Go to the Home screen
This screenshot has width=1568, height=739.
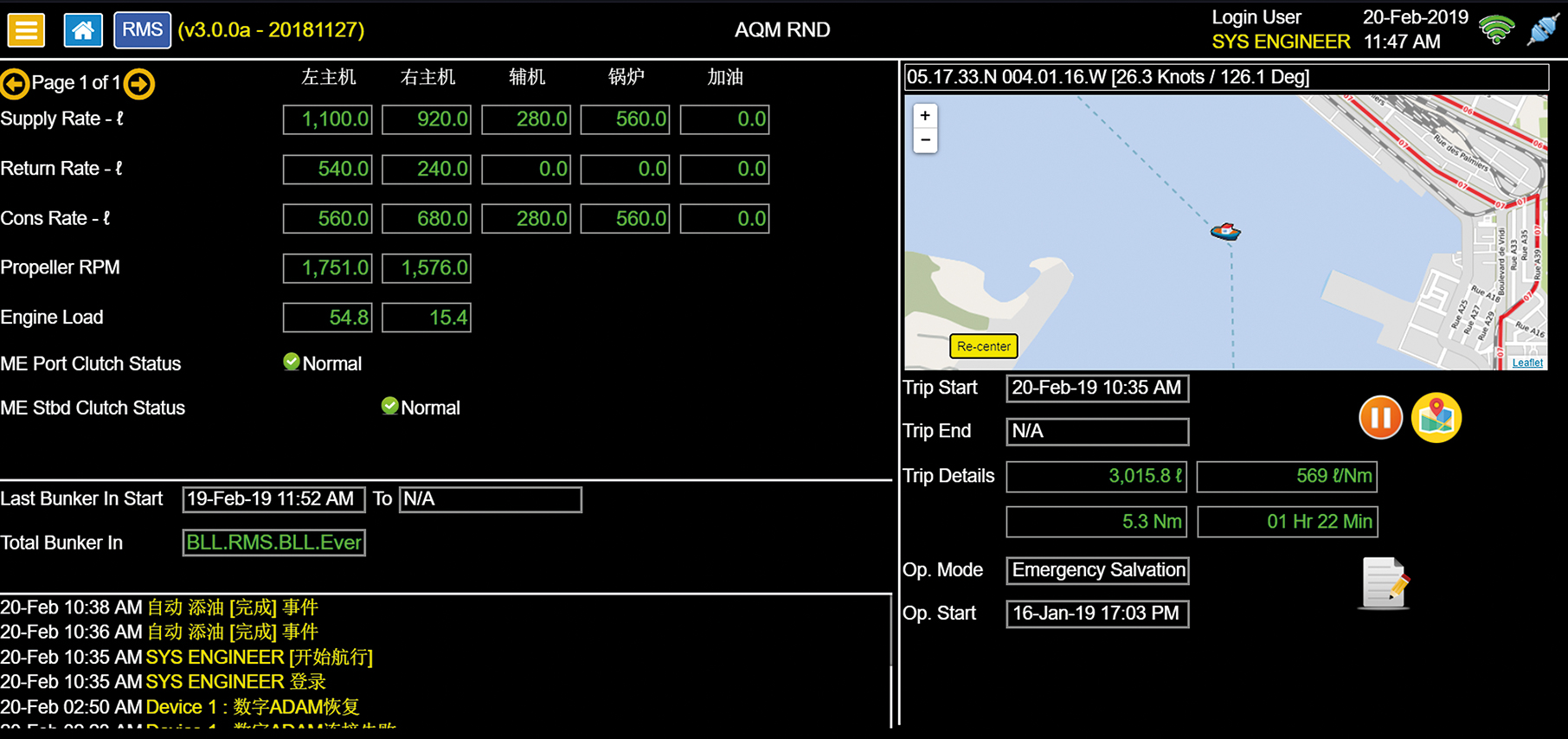click(x=83, y=30)
